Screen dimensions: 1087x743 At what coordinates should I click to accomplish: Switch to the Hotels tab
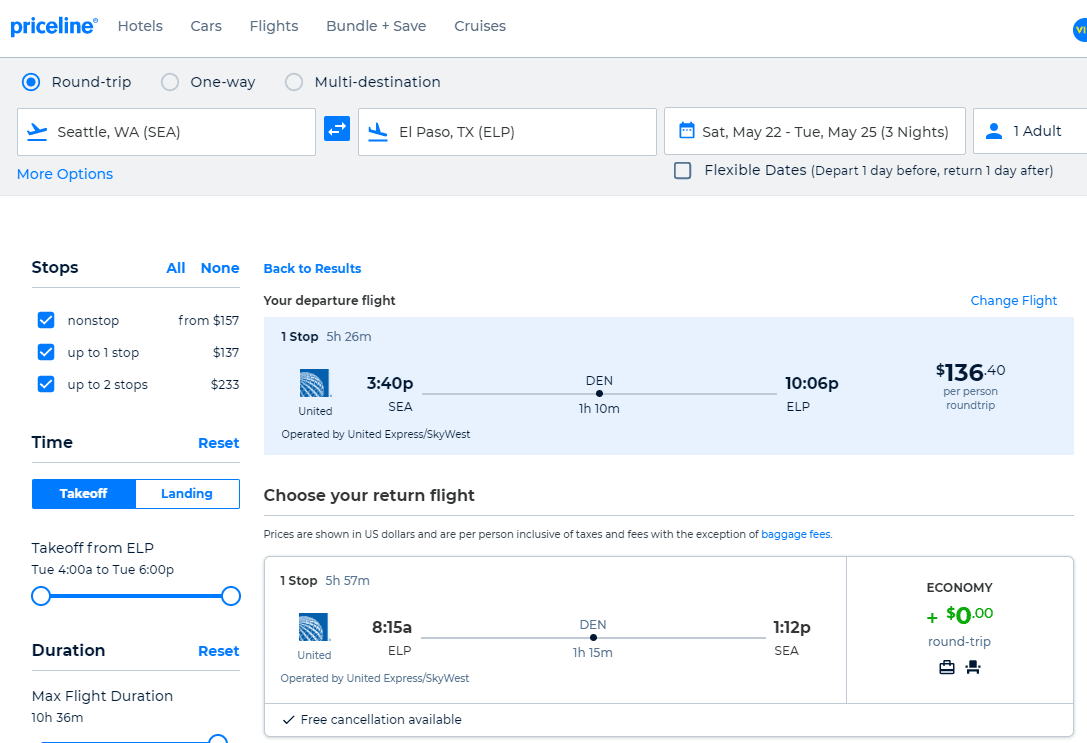click(140, 26)
